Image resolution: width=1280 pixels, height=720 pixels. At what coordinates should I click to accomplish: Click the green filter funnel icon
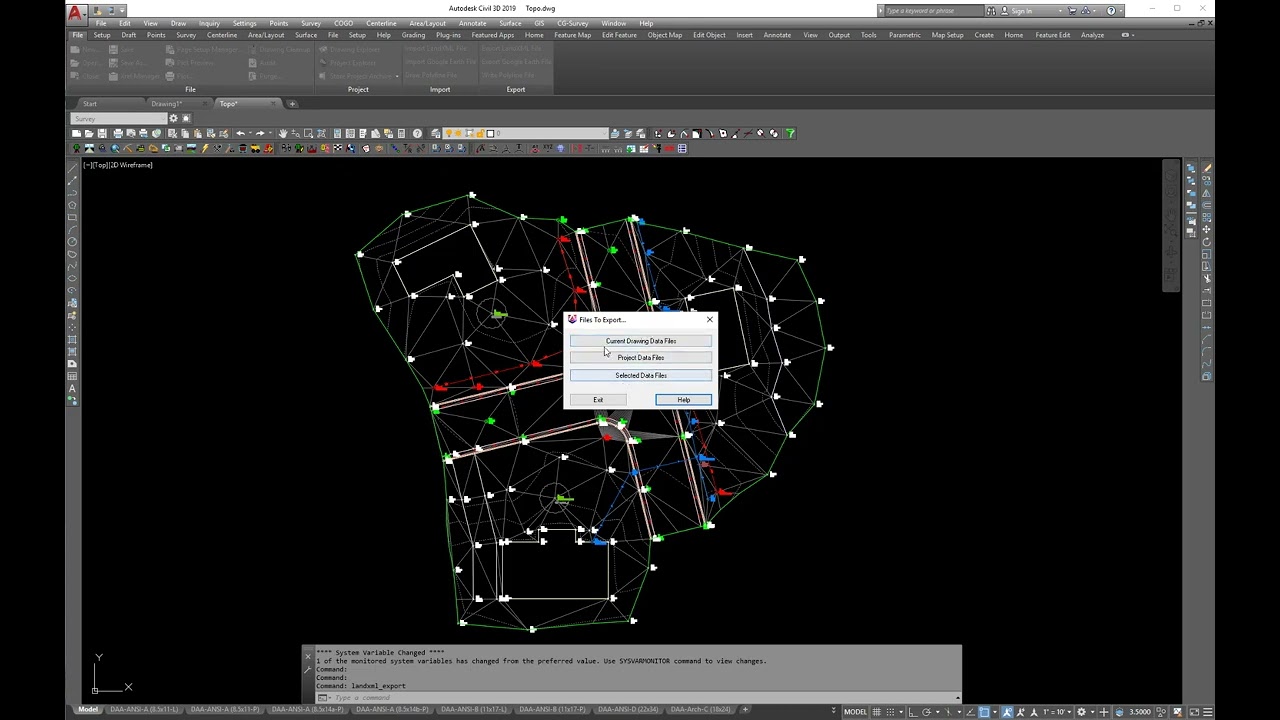(790, 134)
